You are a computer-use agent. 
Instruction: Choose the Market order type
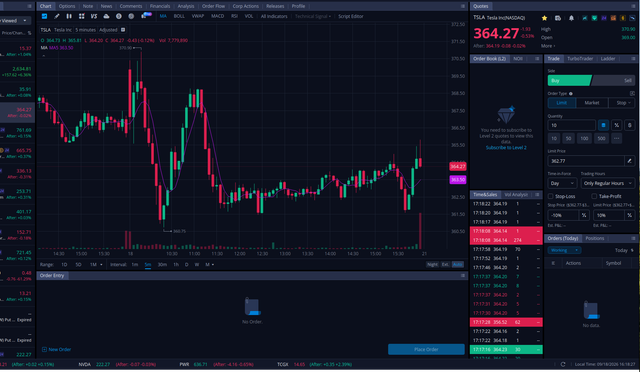pos(592,103)
